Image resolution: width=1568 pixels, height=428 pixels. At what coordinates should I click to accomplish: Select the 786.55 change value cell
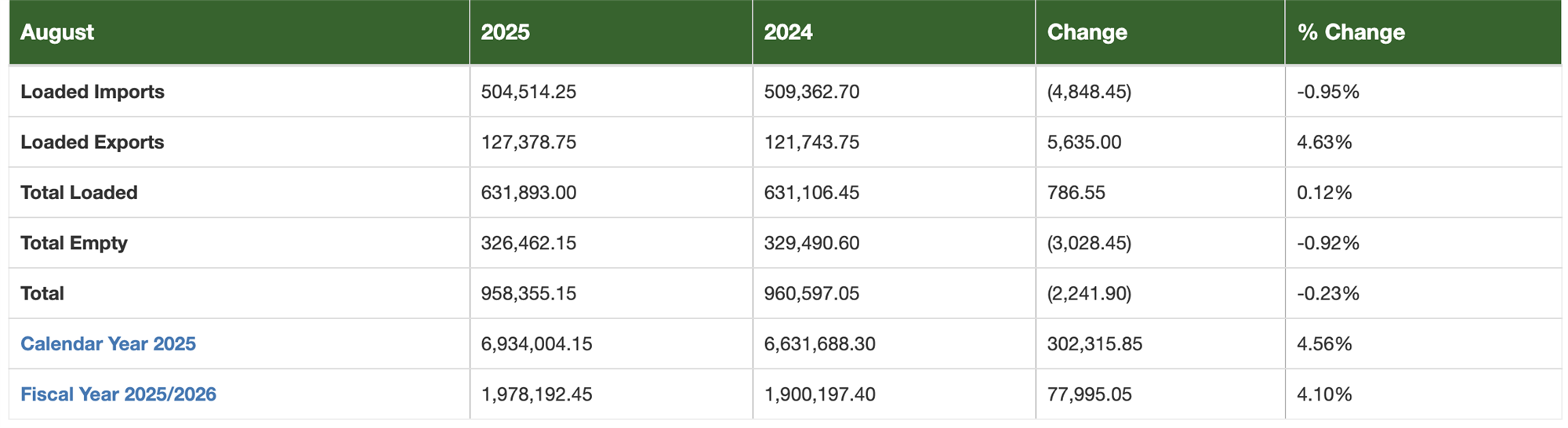1076,193
